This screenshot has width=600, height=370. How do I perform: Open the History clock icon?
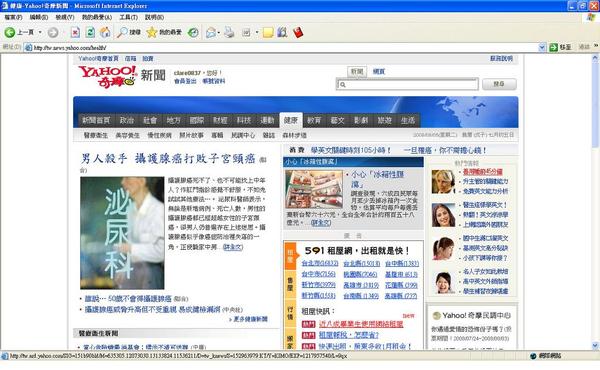(193, 33)
